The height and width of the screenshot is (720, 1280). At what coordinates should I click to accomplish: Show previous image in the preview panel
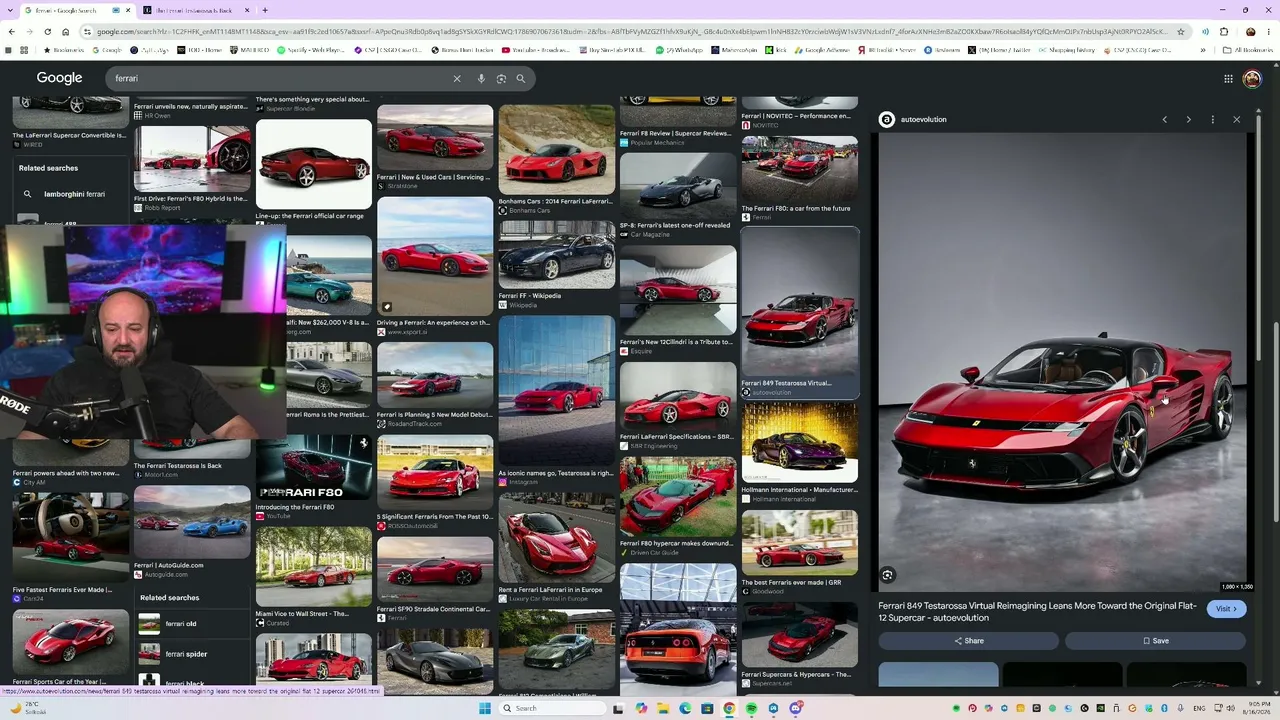1164,119
